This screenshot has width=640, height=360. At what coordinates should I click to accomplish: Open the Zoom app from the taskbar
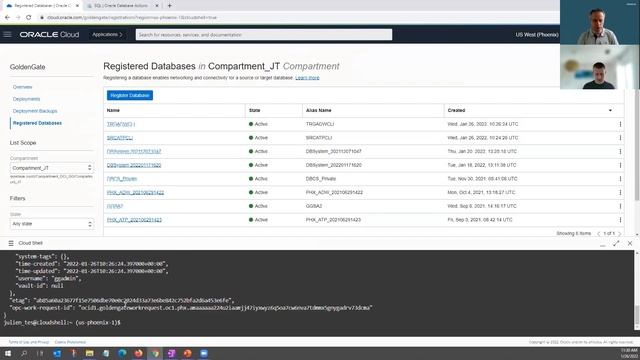click(204, 353)
